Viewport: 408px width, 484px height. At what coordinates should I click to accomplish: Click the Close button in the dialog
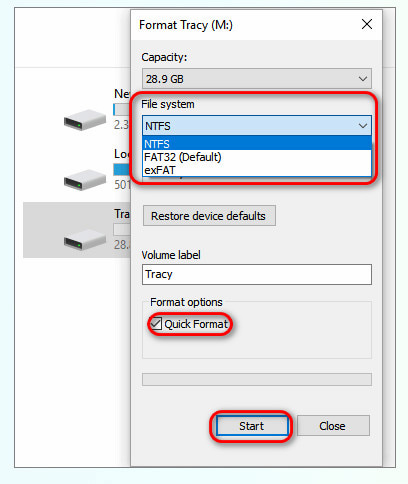333,426
